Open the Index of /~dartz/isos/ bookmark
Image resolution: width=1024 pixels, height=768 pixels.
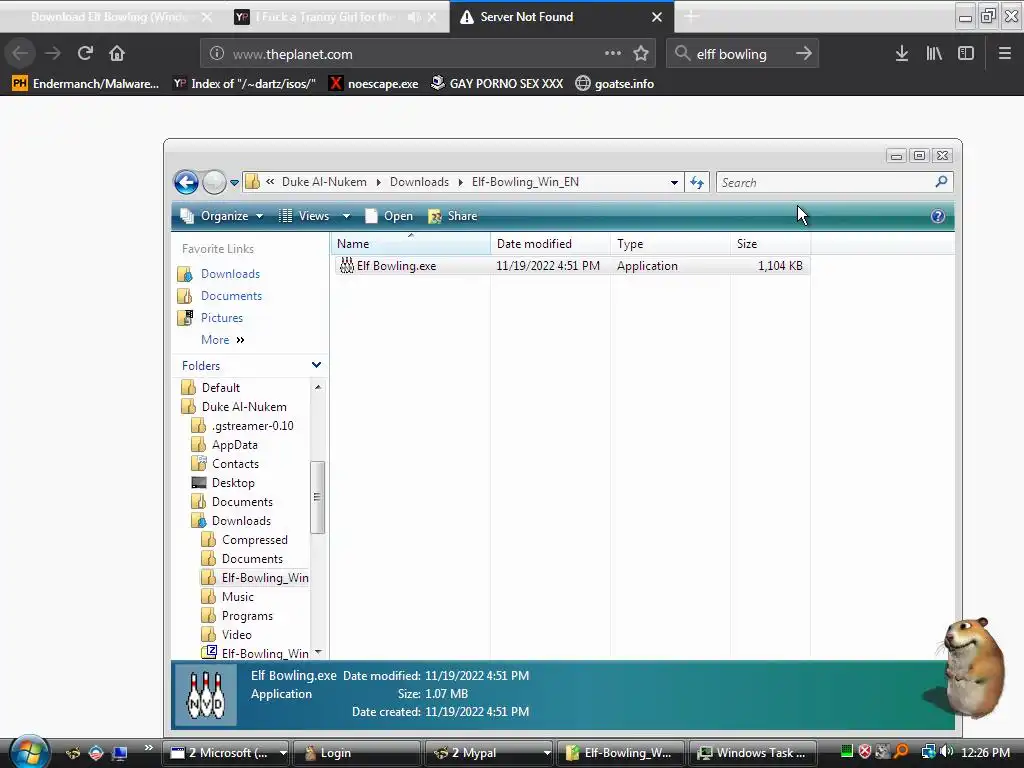click(x=244, y=84)
